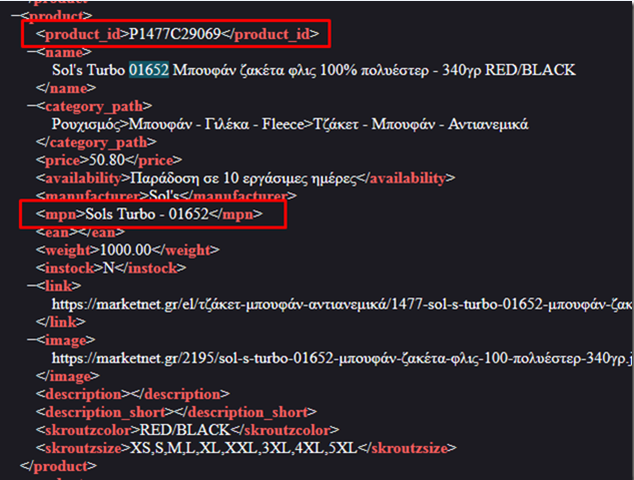Click the opening skroutzsize tag

83,448
